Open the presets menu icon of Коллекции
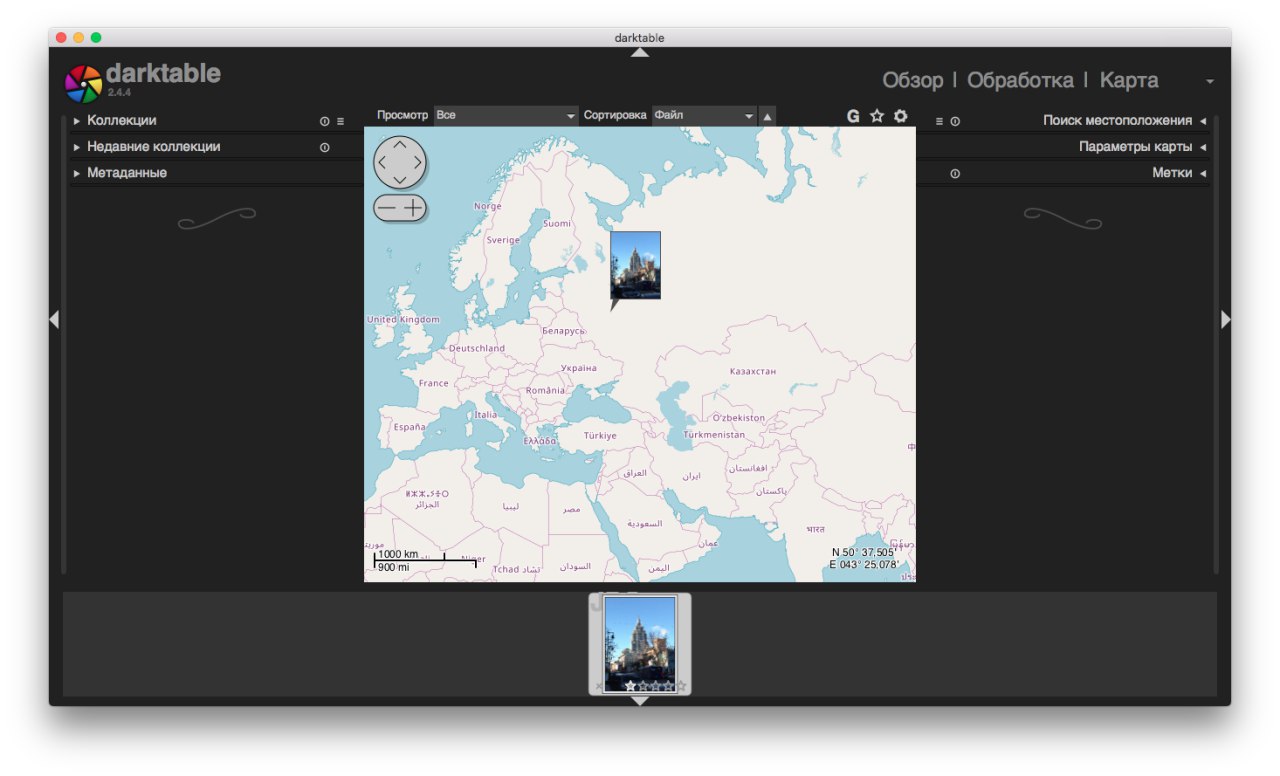The height and width of the screenshot is (776, 1280). click(340, 121)
